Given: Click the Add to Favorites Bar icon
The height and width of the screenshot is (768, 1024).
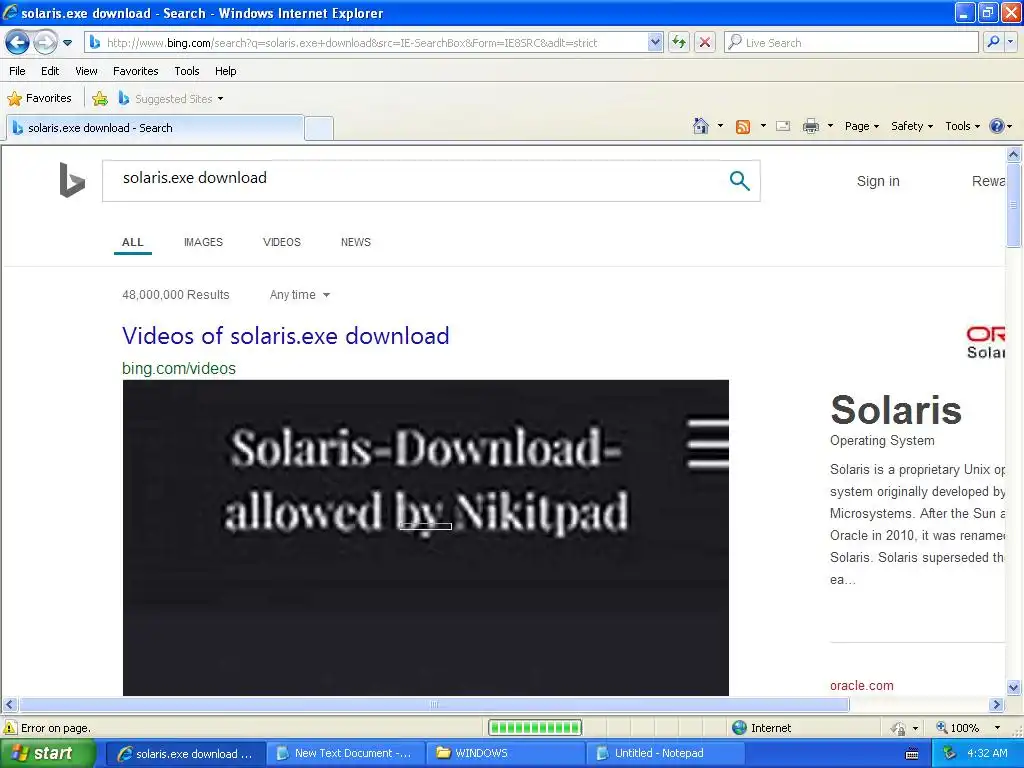Looking at the screenshot, I should click(100, 99).
